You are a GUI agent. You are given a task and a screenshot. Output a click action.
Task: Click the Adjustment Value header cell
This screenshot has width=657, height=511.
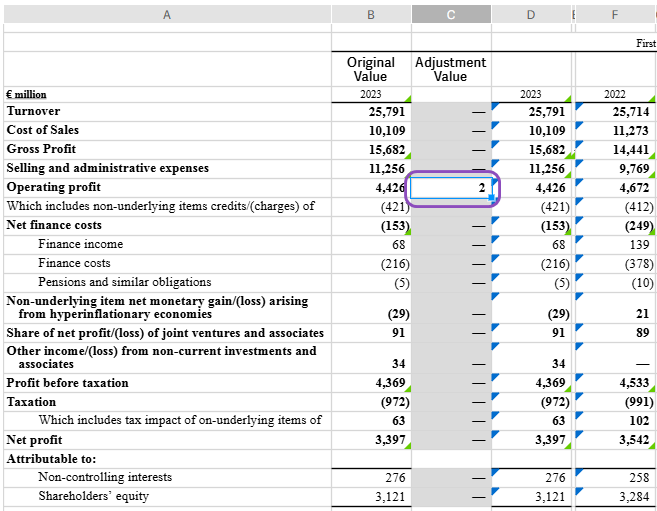pyautogui.click(x=451, y=70)
